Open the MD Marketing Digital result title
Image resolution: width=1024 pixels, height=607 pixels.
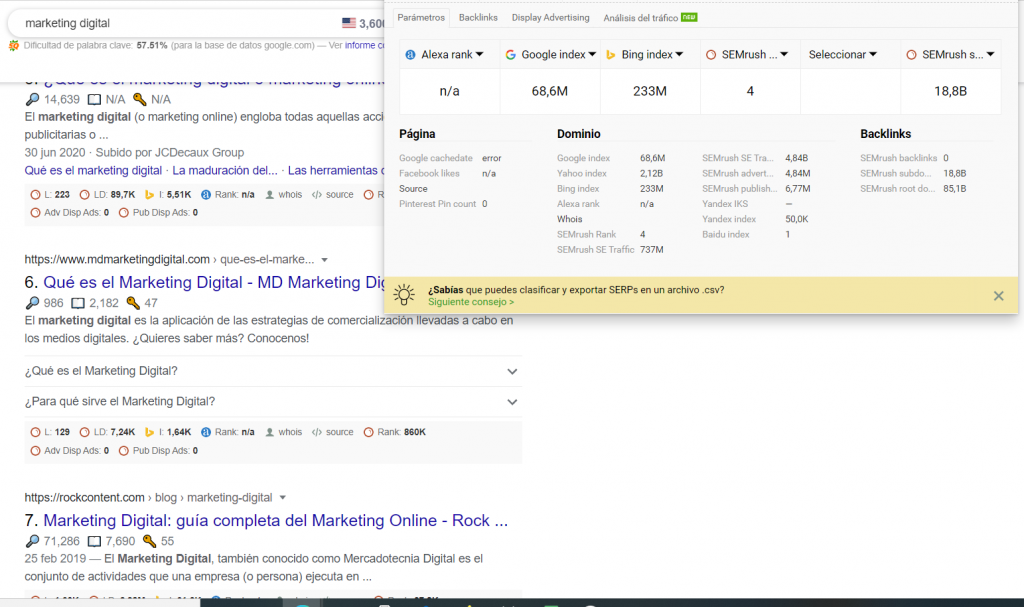214,282
